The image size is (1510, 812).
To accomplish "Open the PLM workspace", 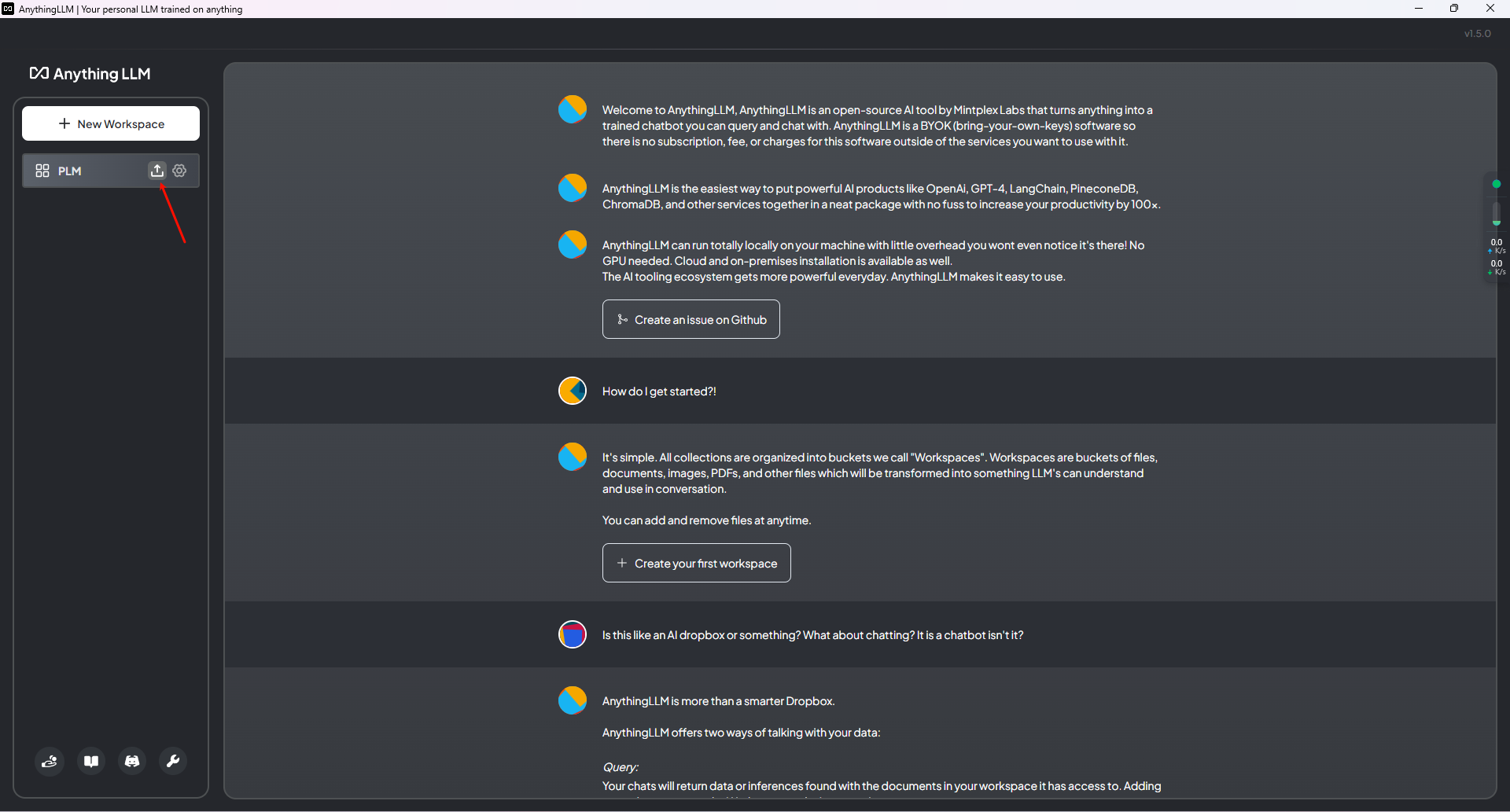I will point(111,171).
